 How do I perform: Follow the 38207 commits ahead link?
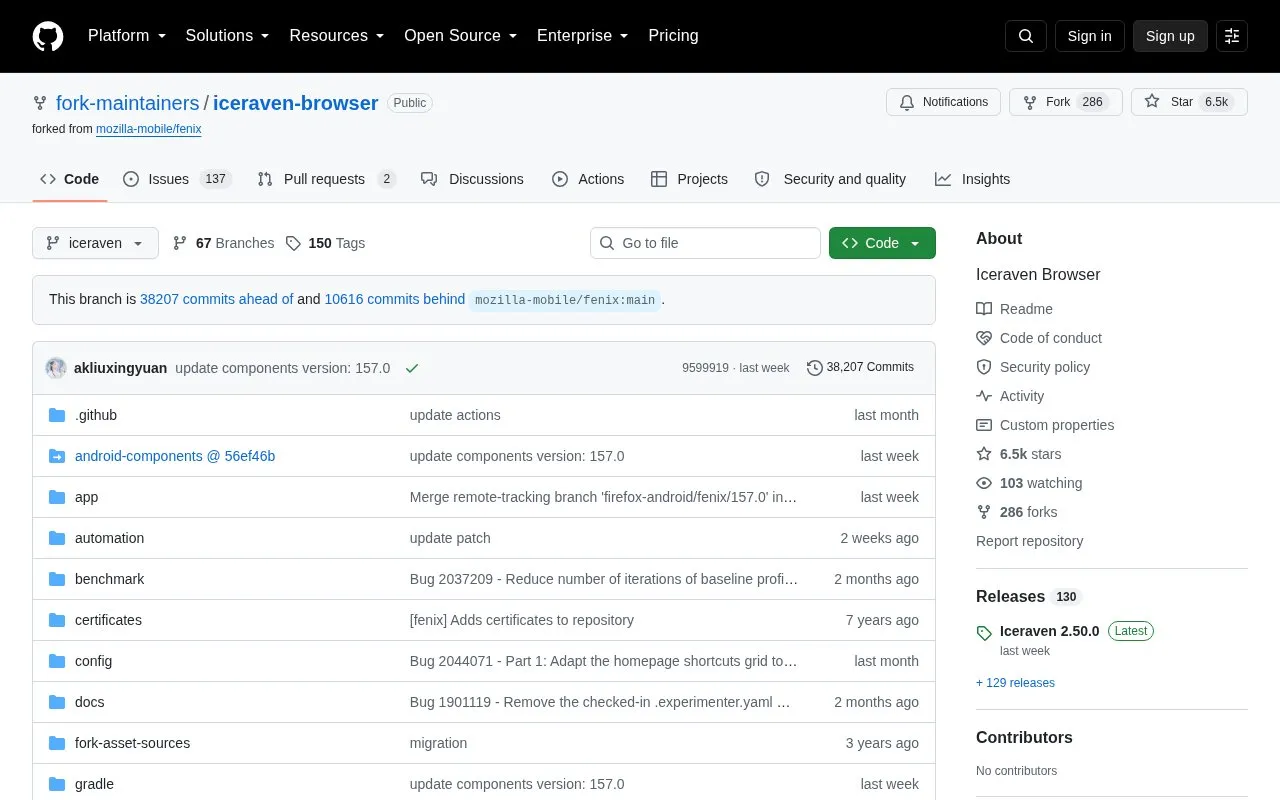(217, 299)
